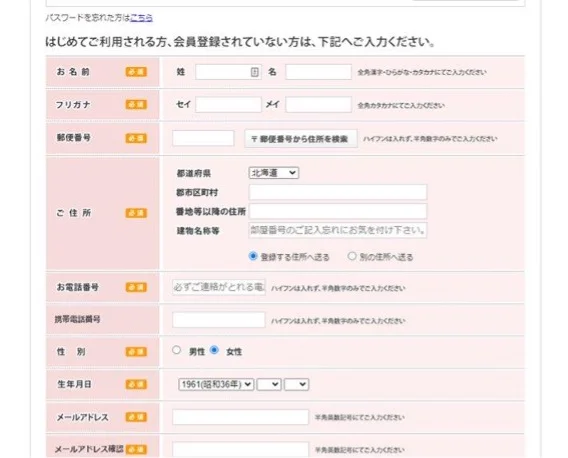Choose 男性 gender radio button
The image size is (568, 458).
coord(176,350)
